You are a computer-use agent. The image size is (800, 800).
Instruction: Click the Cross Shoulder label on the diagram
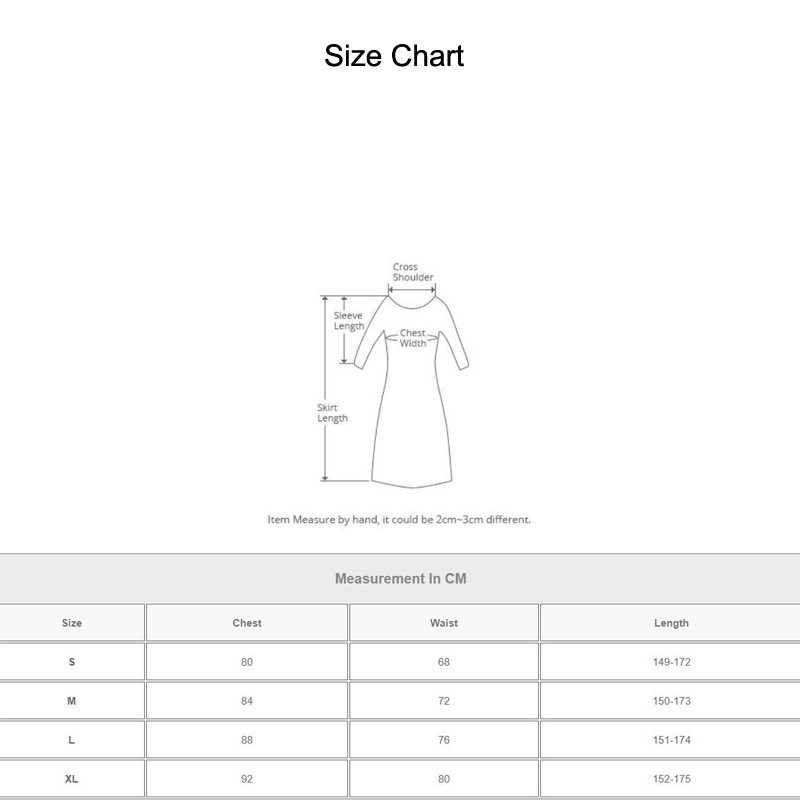(x=411, y=272)
